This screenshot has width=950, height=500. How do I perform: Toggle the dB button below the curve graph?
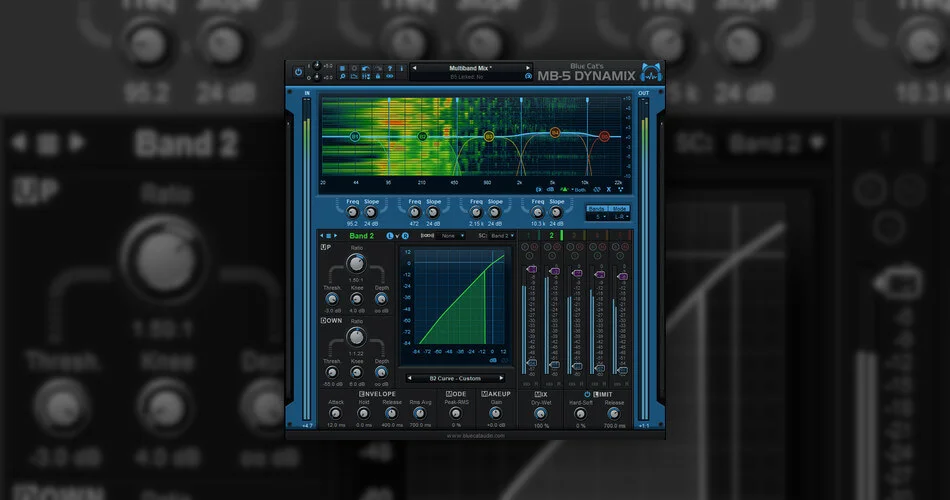click(493, 361)
